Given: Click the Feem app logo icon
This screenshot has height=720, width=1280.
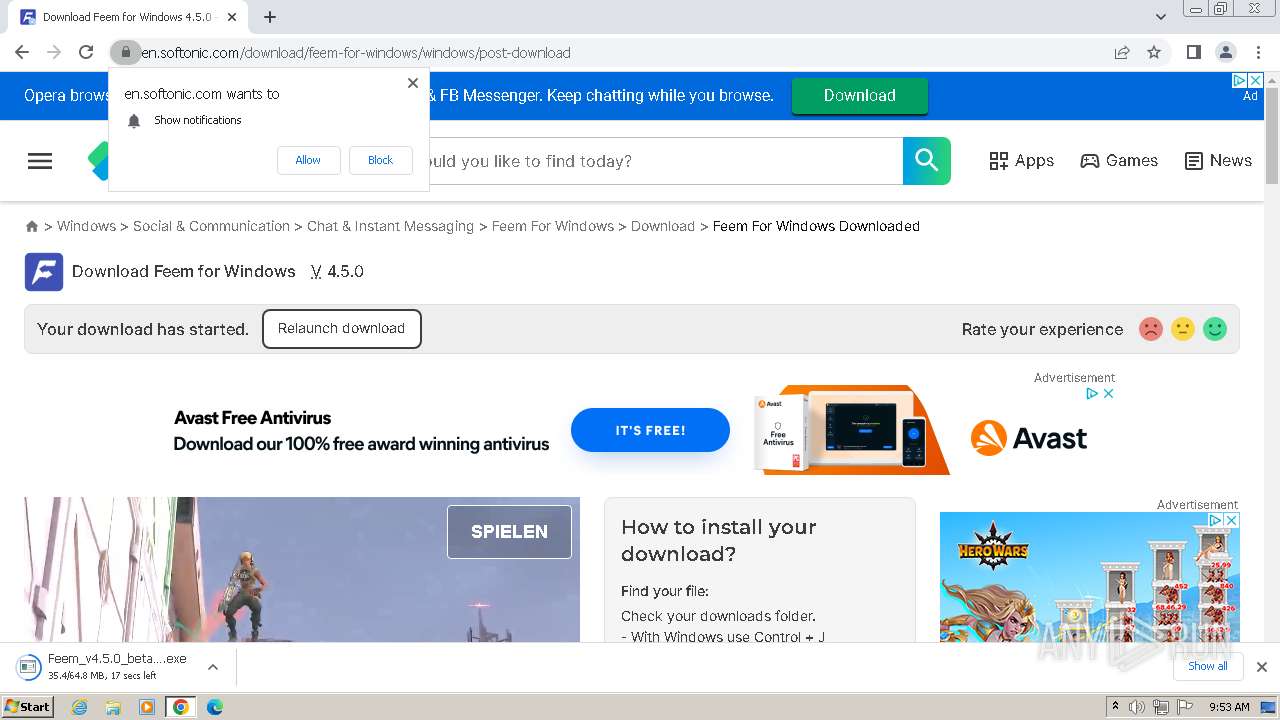Looking at the screenshot, I should click(44, 272).
